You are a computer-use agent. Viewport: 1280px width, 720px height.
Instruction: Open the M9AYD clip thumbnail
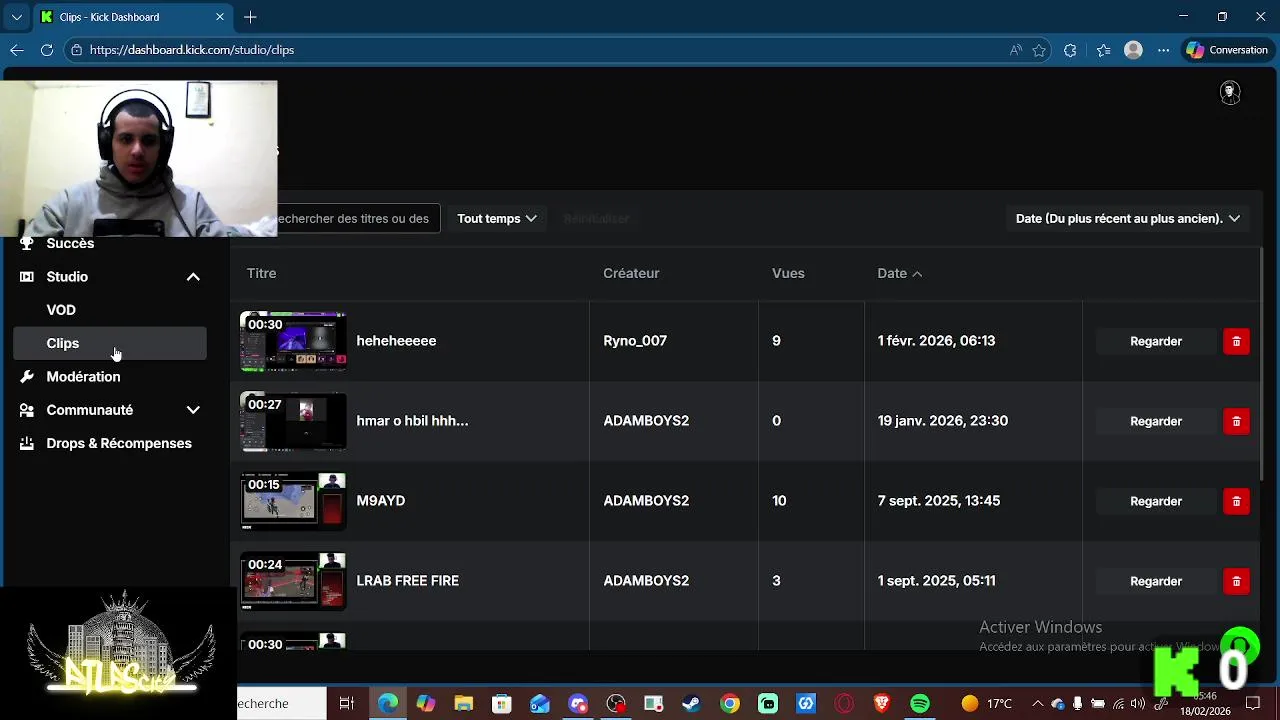click(x=293, y=501)
